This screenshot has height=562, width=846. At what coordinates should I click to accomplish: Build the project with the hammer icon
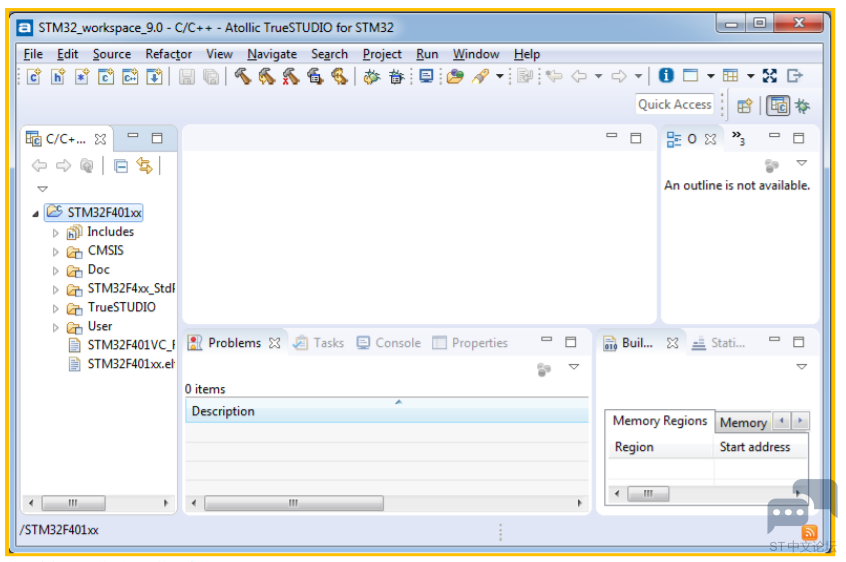pyautogui.click(x=243, y=76)
